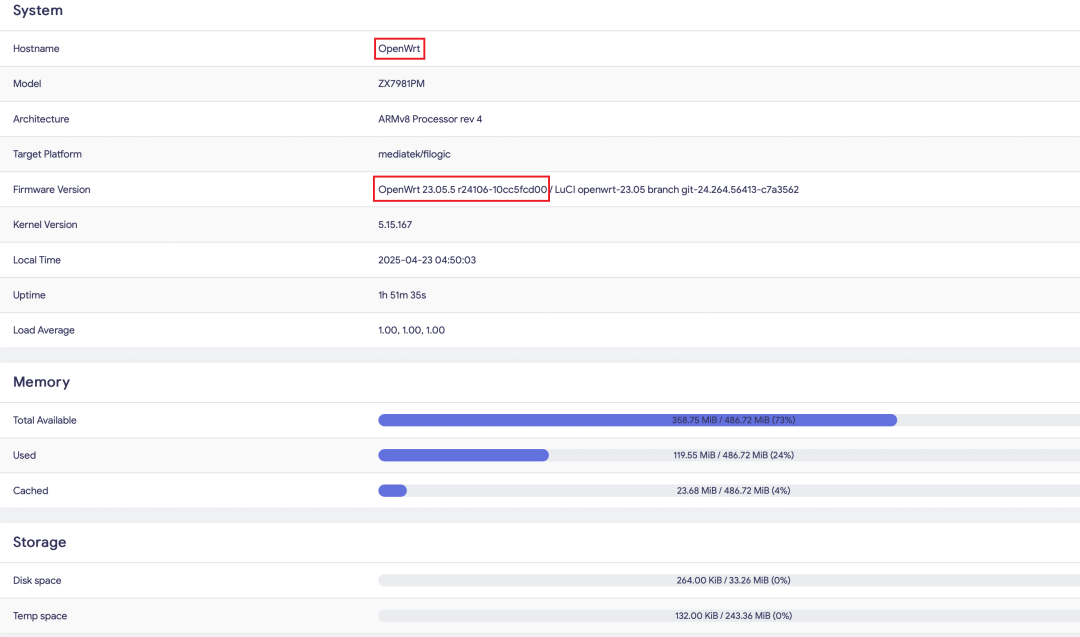Click the Memory section heading
This screenshot has height=637, width=1080.
pos(41,382)
